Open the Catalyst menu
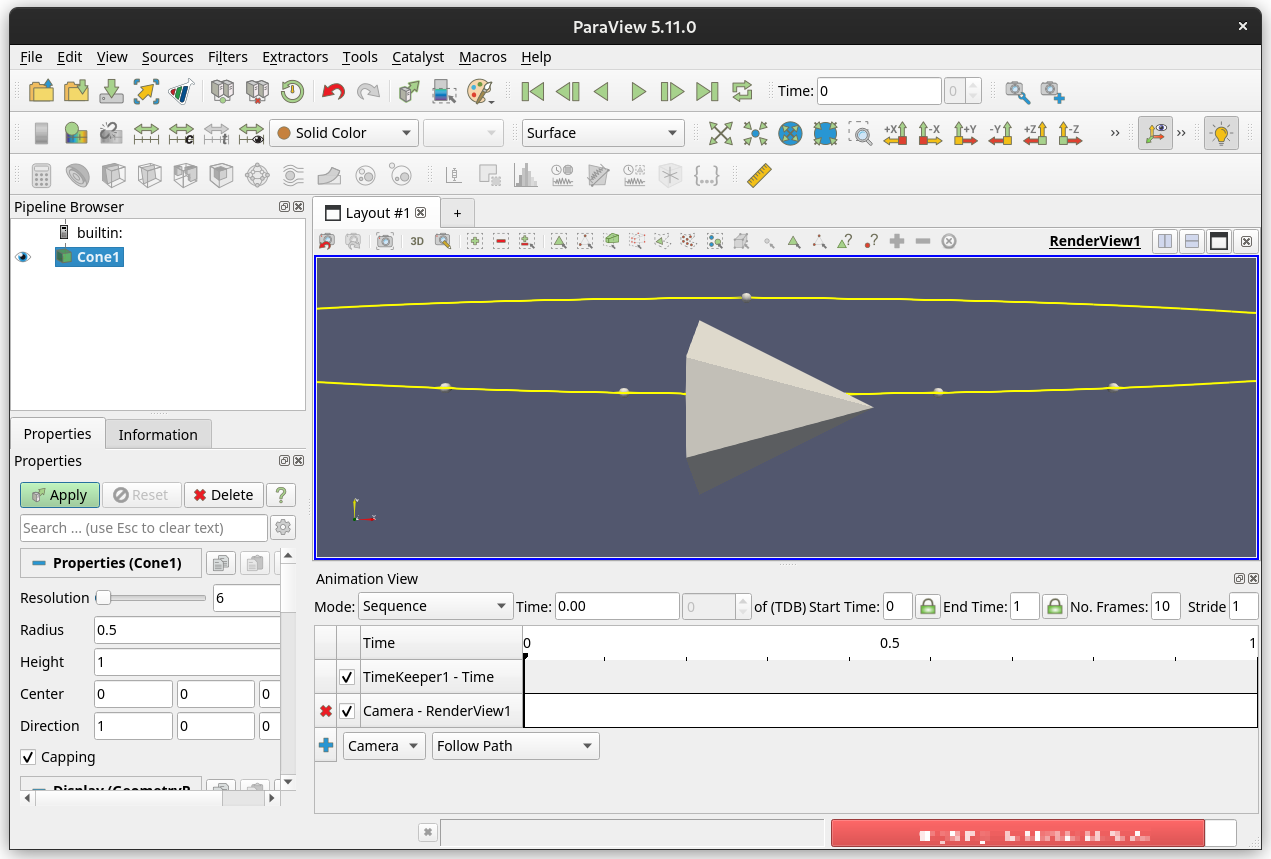This screenshot has width=1271, height=859. point(418,57)
